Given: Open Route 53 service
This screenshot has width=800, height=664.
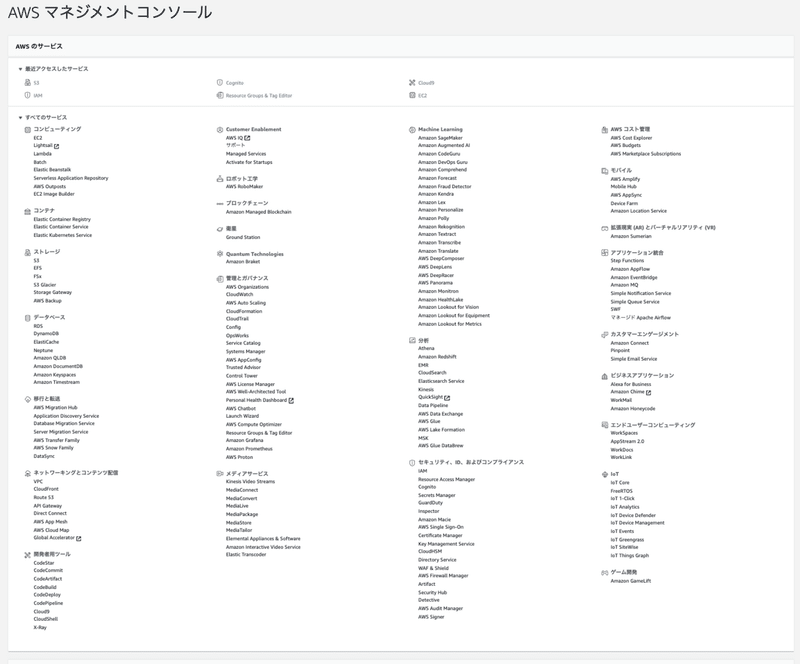Looking at the screenshot, I should pos(43,497).
